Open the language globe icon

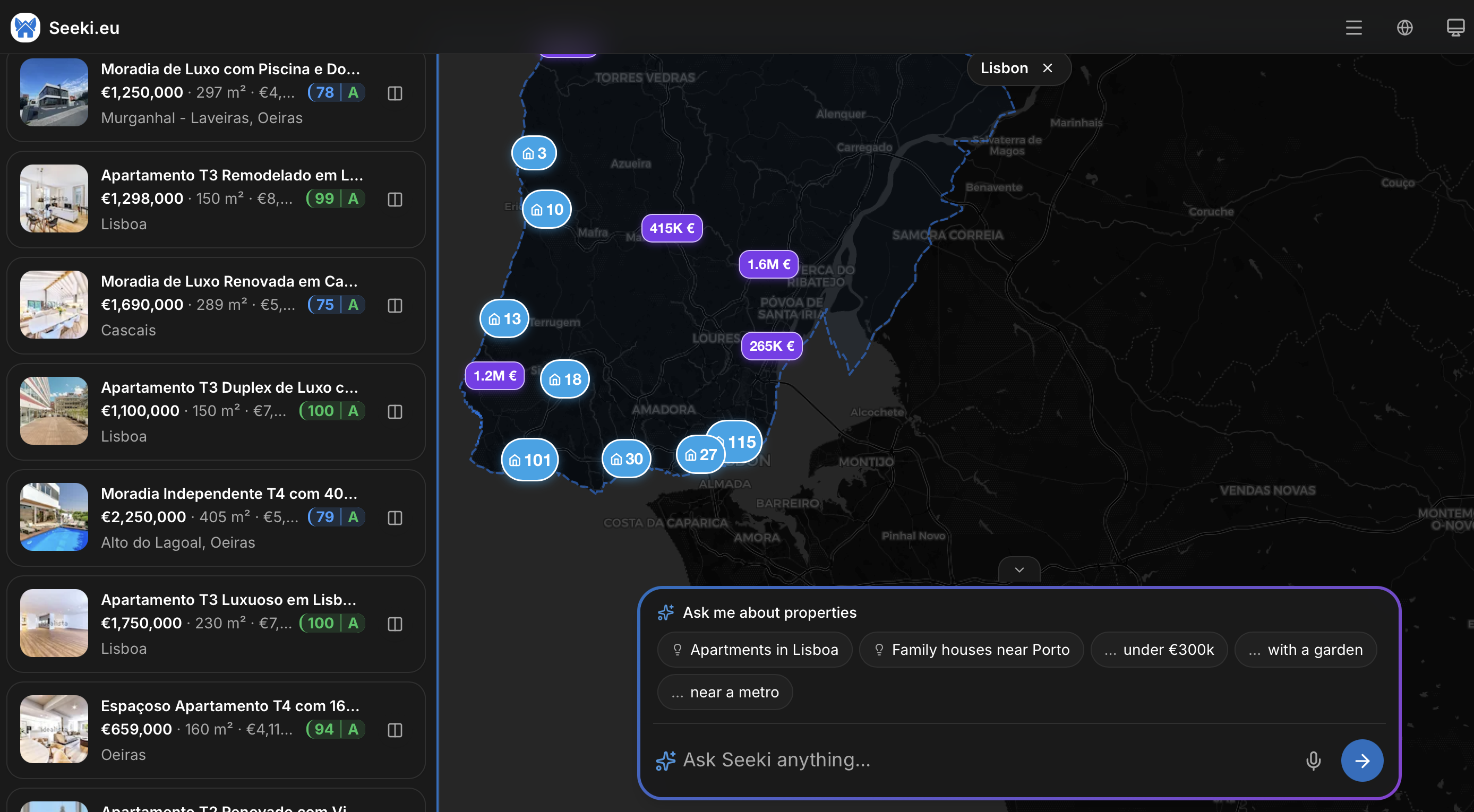click(x=1404, y=28)
